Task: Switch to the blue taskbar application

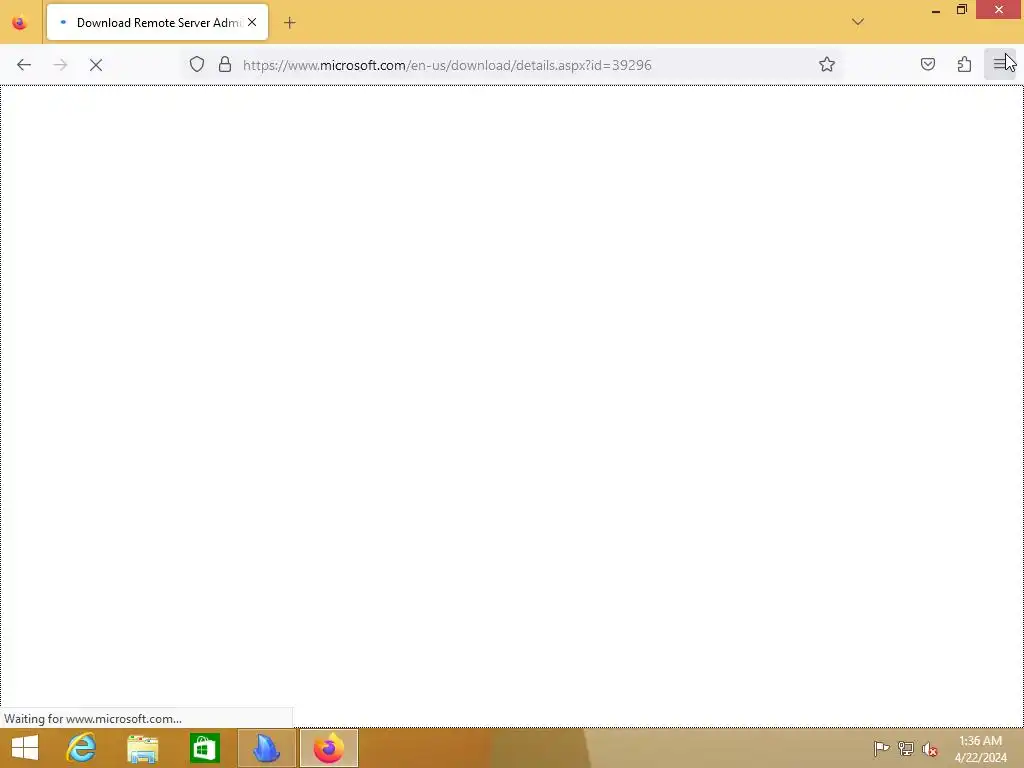Action: [x=266, y=748]
